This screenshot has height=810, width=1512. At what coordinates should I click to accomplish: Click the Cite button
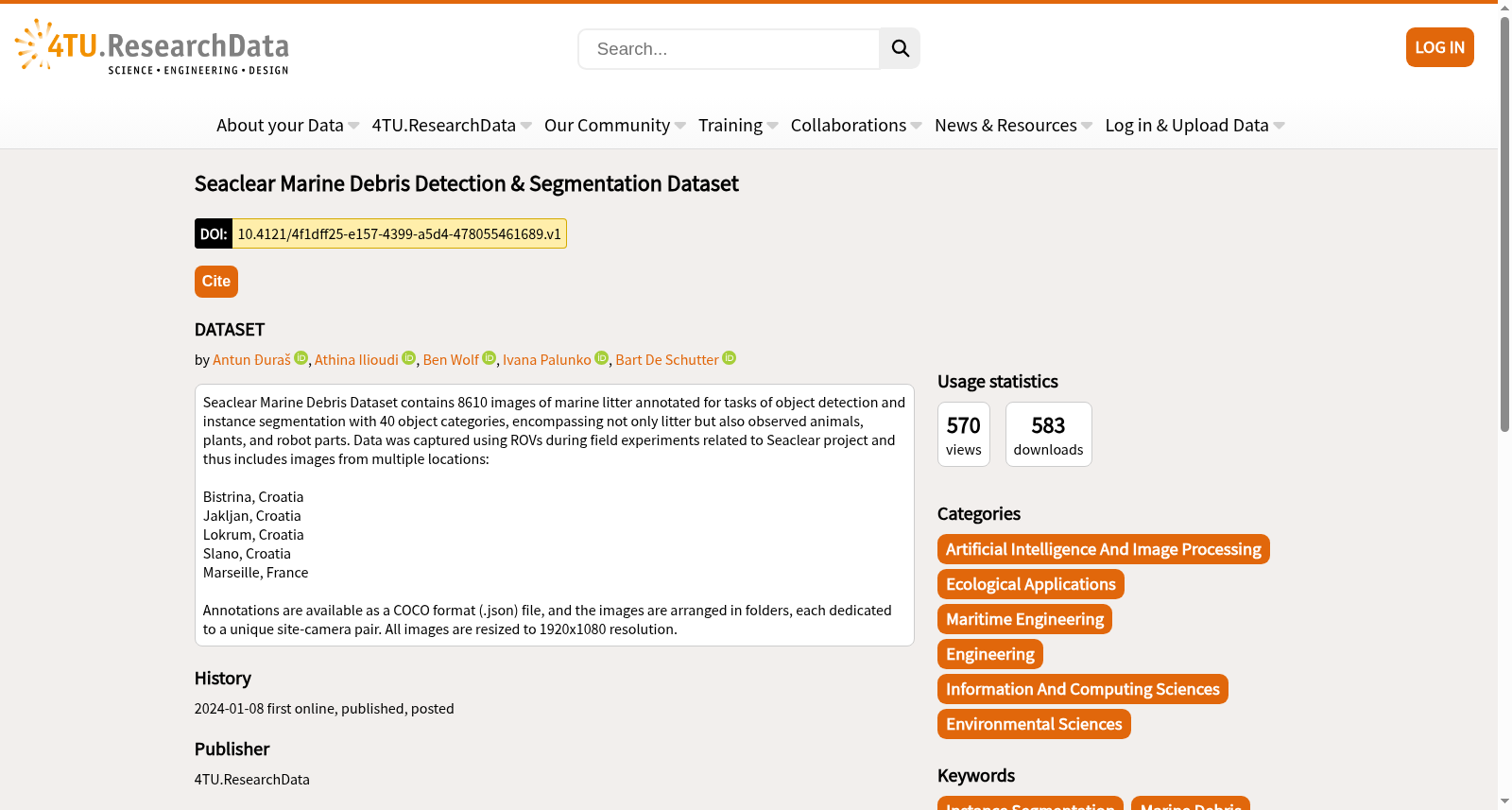(x=216, y=282)
